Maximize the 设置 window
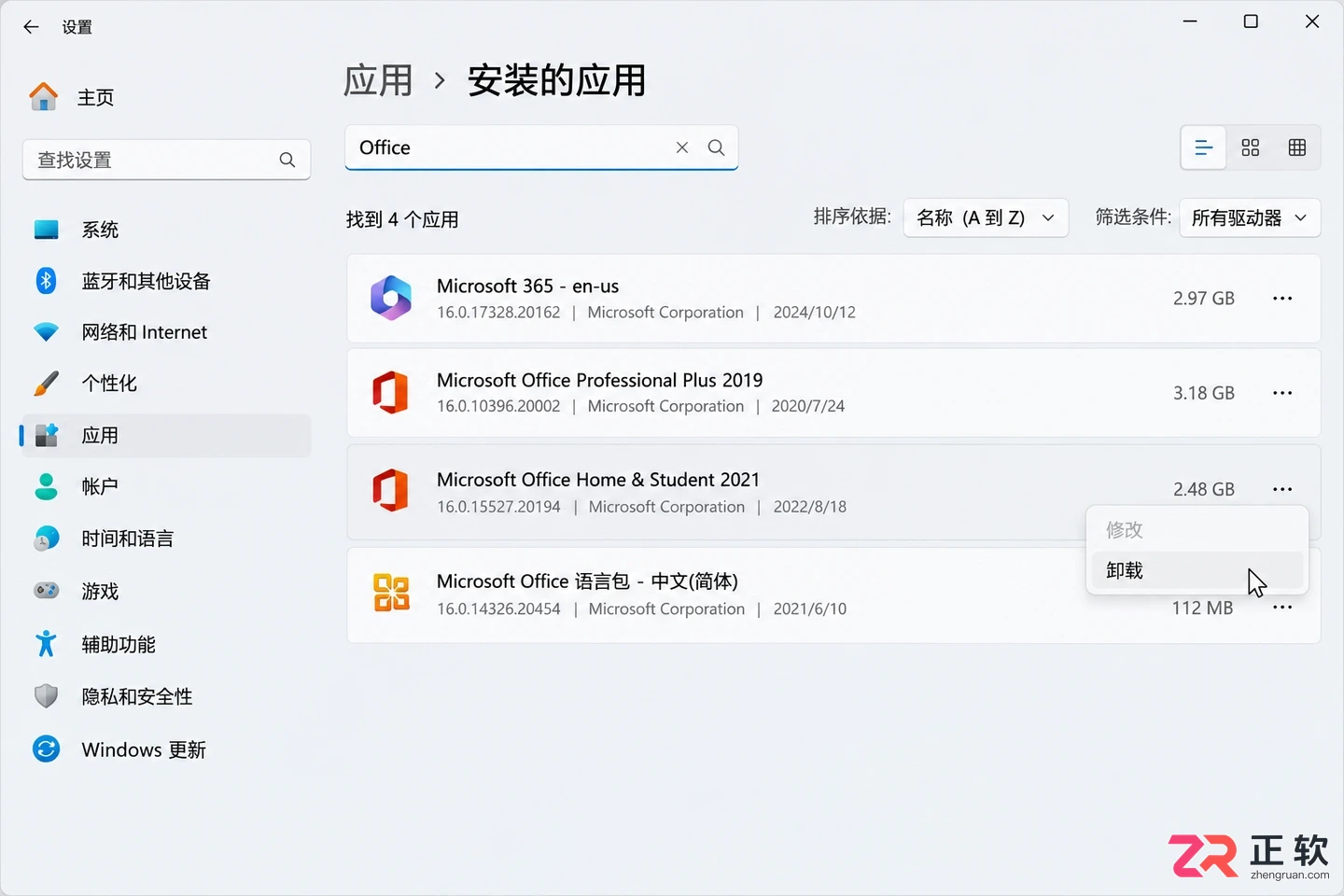Screen dimensions: 1344x896 [x=1251, y=21]
